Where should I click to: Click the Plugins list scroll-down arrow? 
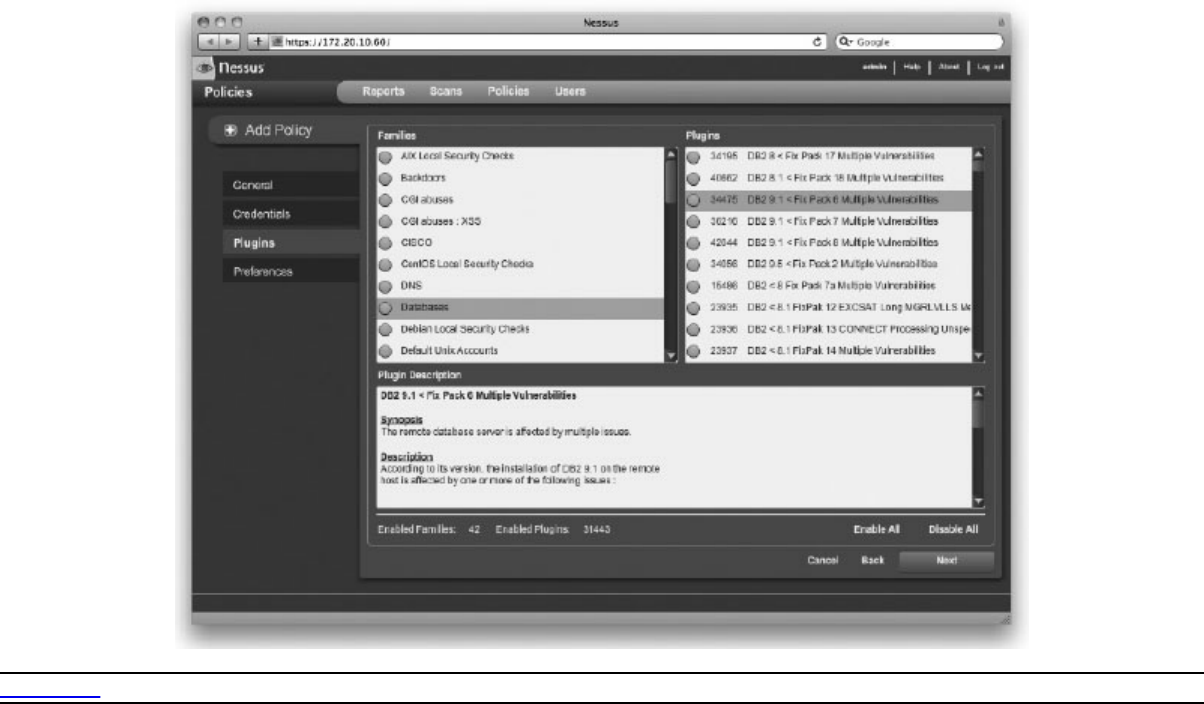979,356
